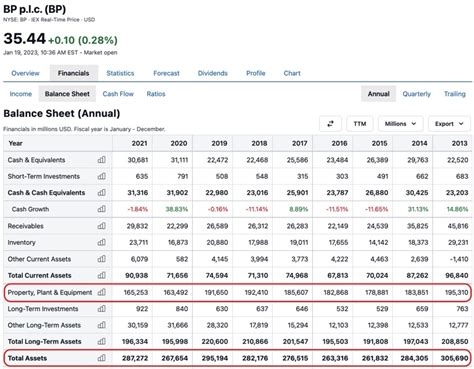Click the Cash & Equivalents row label
This screenshot has height=369, width=474.
[x=36, y=160]
